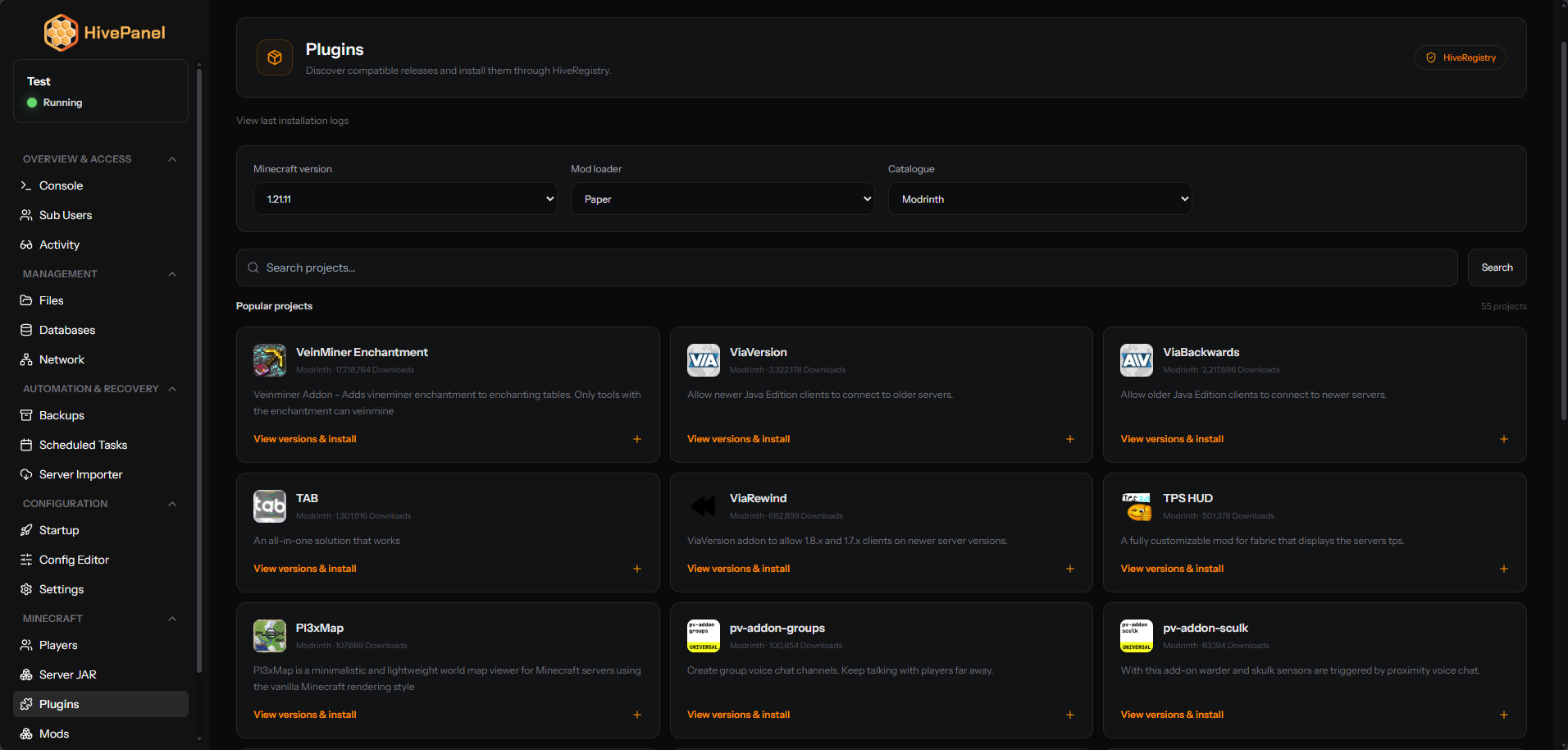Click the Config Editor sliders icon

coord(26,560)
